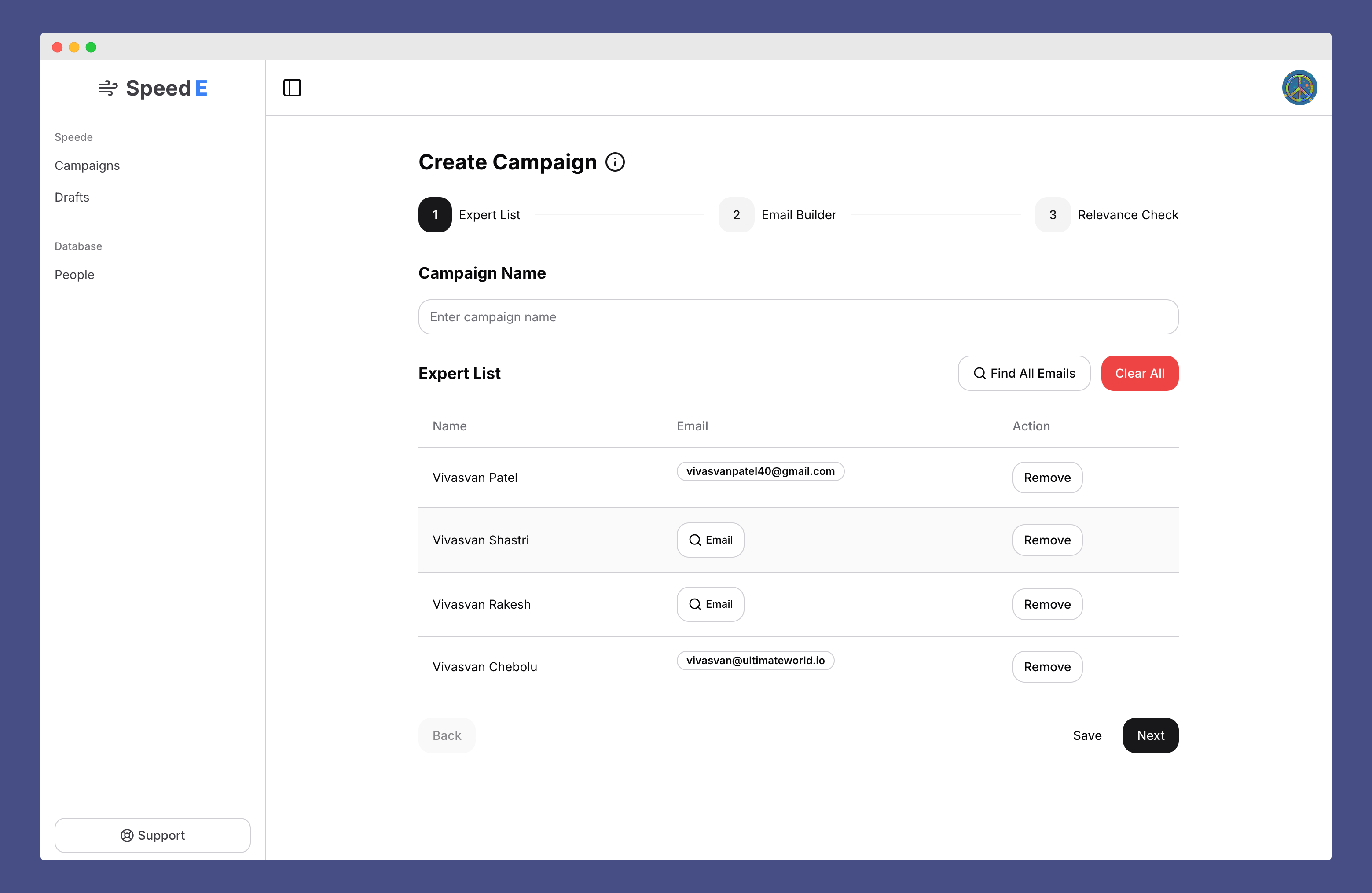The image size is (1372, 893).
Task: Click the Email search icon for Vivasvan Rakesh
Action: [x=695, y=604]
